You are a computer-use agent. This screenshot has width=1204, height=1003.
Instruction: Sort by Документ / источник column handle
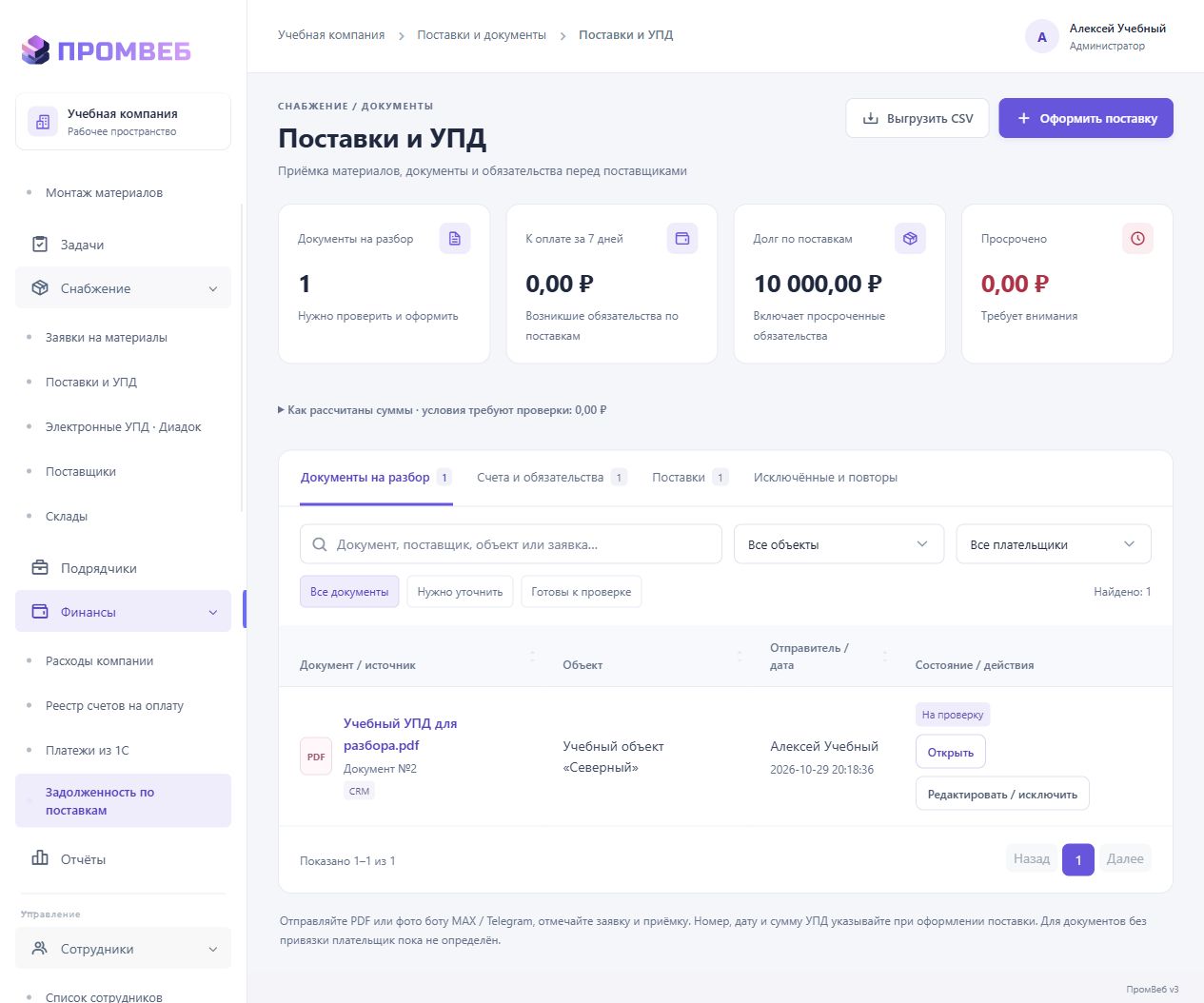[x=532, y=657]
